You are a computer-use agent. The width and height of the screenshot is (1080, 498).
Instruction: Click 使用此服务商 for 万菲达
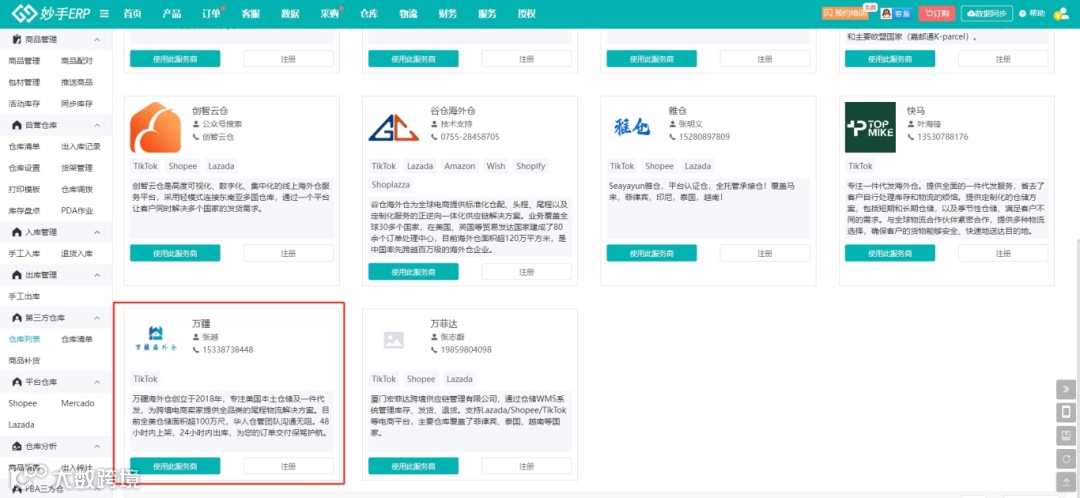point(413,466)
